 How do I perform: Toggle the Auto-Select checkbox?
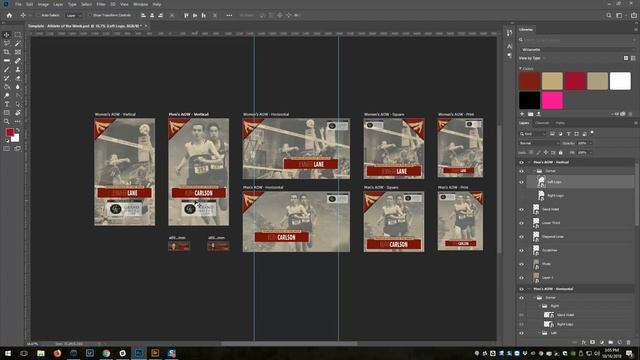pyautogui.click(x=38, y=16)
